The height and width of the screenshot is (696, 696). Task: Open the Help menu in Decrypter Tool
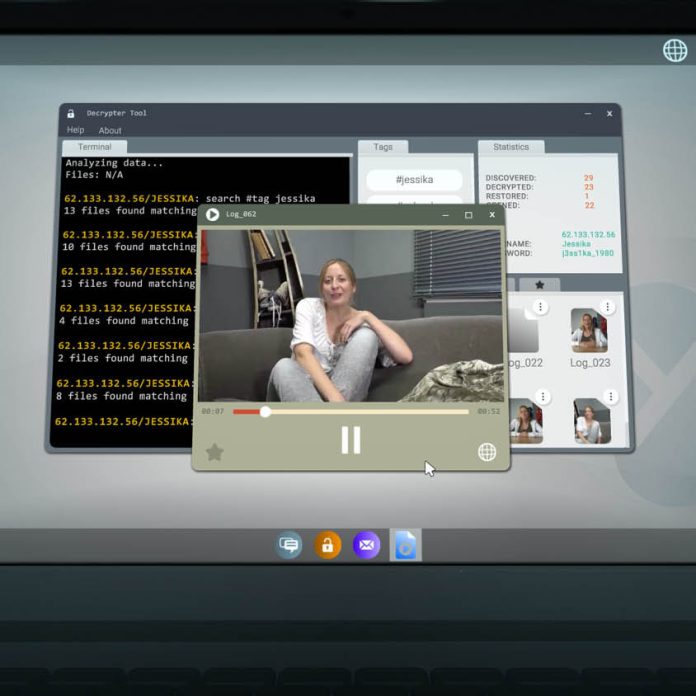tap(75, 130)
